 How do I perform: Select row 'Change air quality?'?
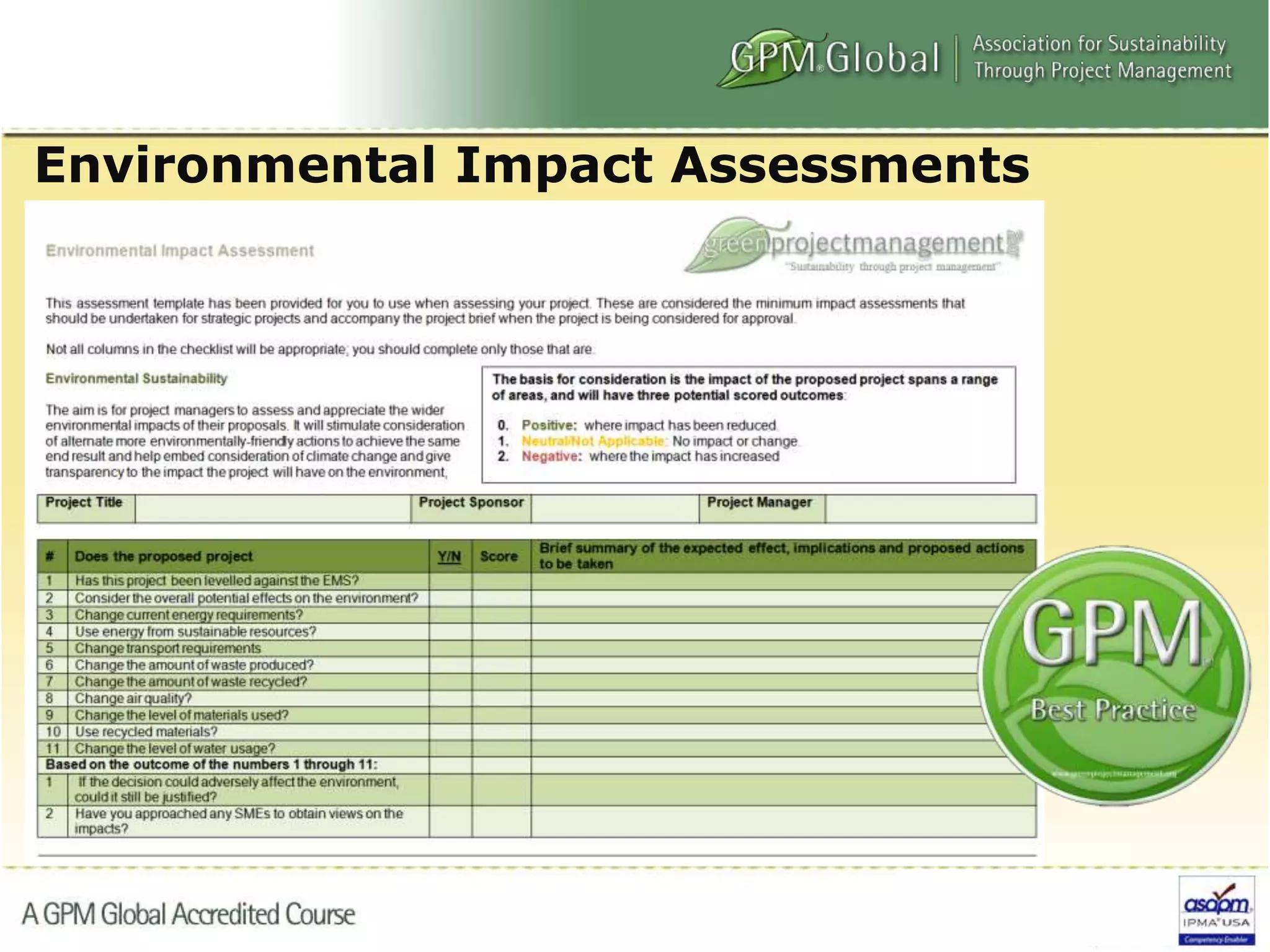click(536, 699)
